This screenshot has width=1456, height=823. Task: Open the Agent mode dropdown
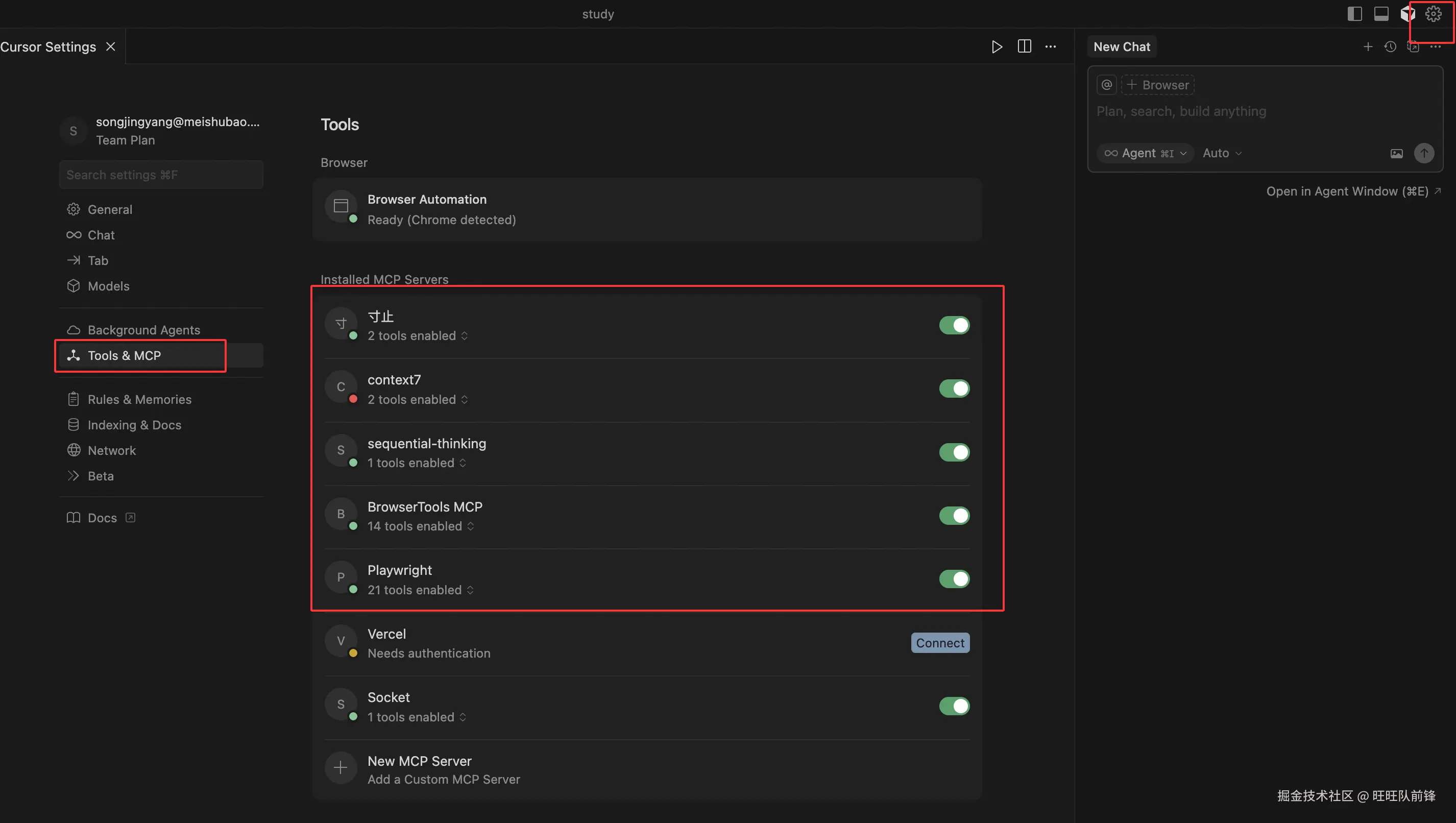tap(1145, 153)
